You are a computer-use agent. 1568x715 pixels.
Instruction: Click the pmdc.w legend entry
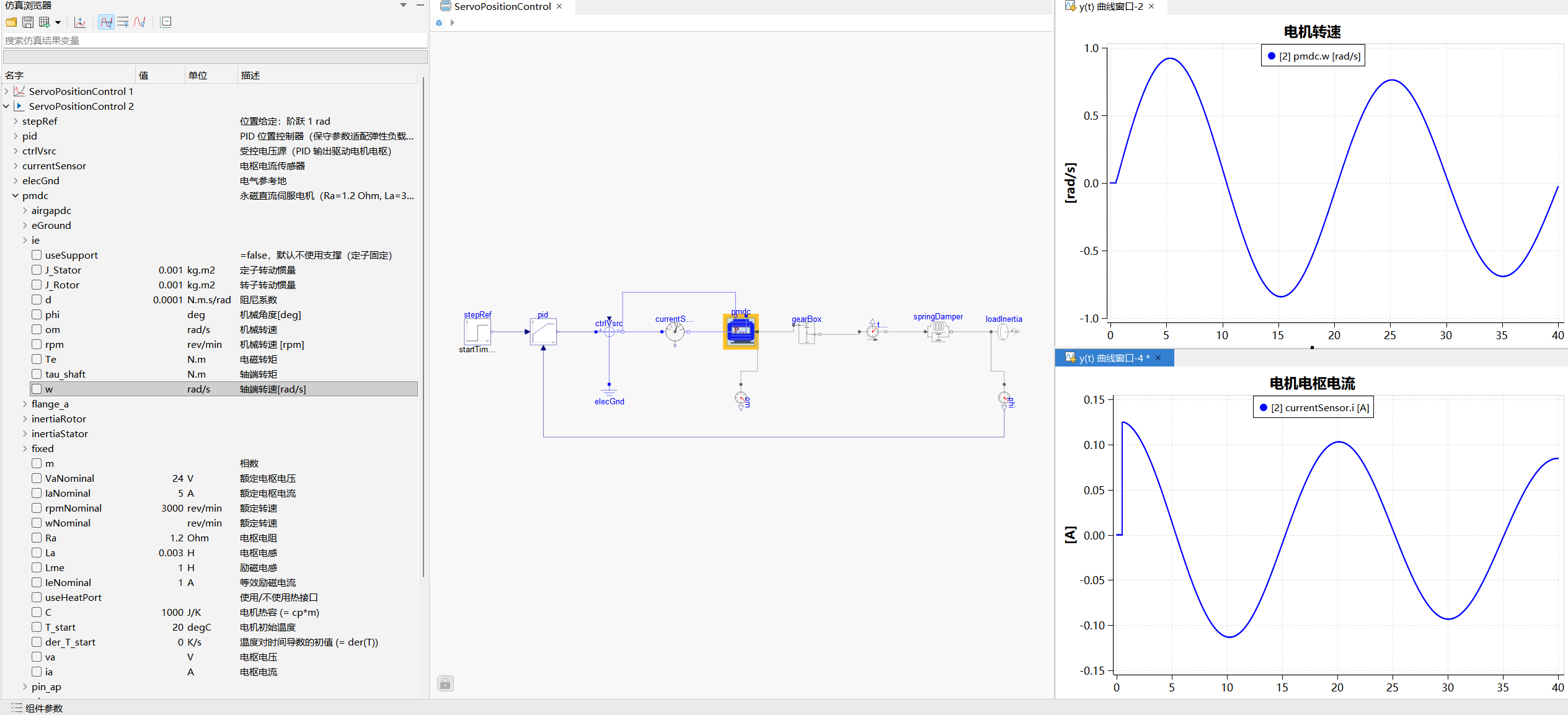point(1313,56)
